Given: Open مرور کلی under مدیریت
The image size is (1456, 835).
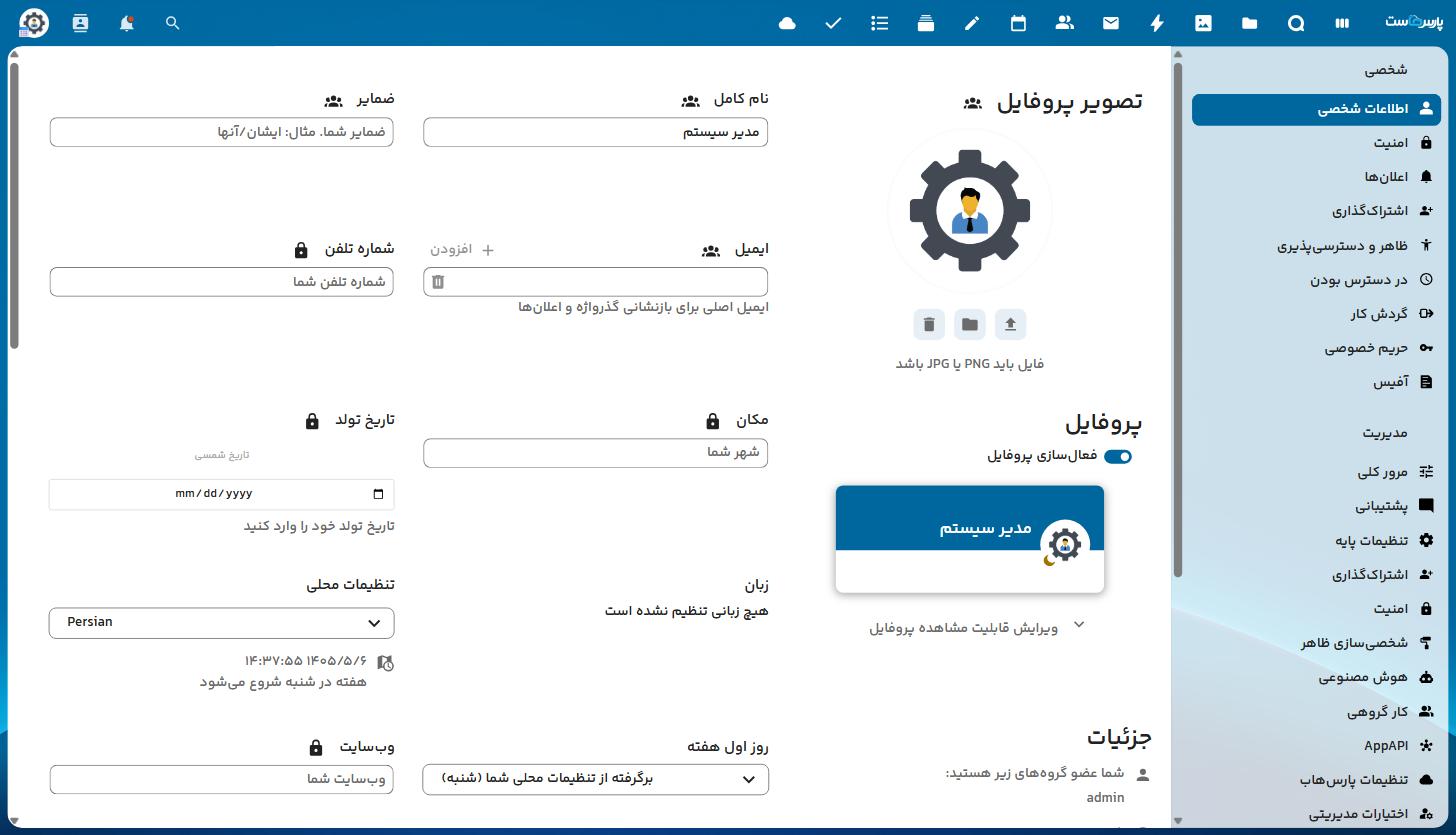Looking at the screenshot, I should pyautogui.click(x=1316, y=472).
